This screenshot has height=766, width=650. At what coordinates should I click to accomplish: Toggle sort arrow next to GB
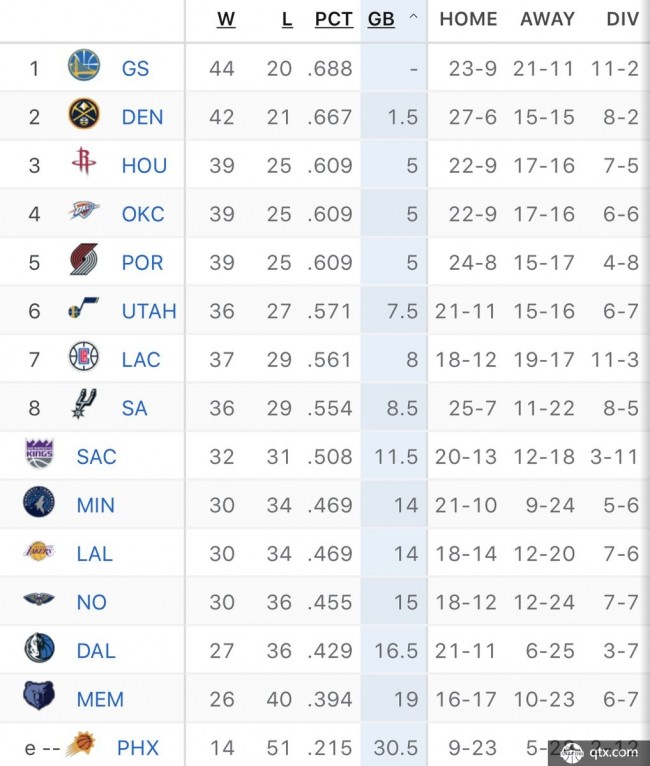413,18
